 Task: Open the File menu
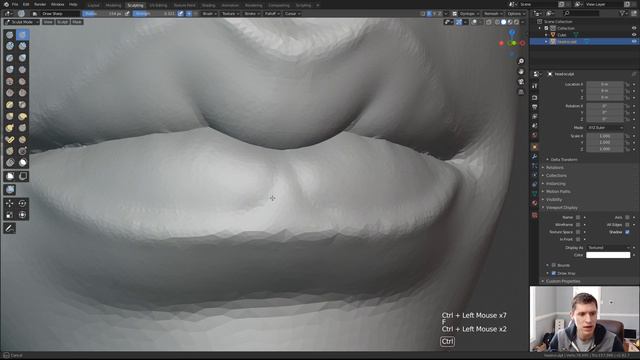coord(15,4)
